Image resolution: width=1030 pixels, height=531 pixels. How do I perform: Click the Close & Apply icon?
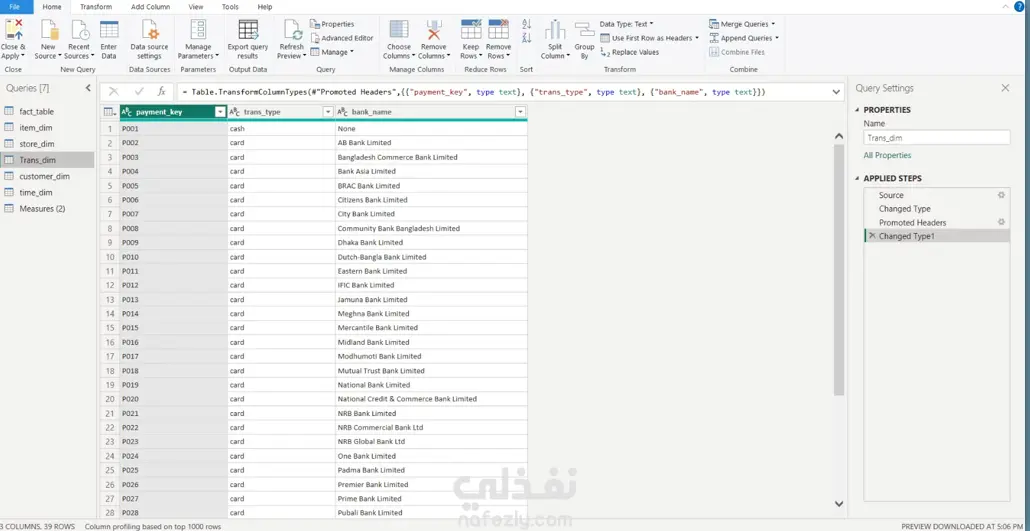click(x=13, y=30)
